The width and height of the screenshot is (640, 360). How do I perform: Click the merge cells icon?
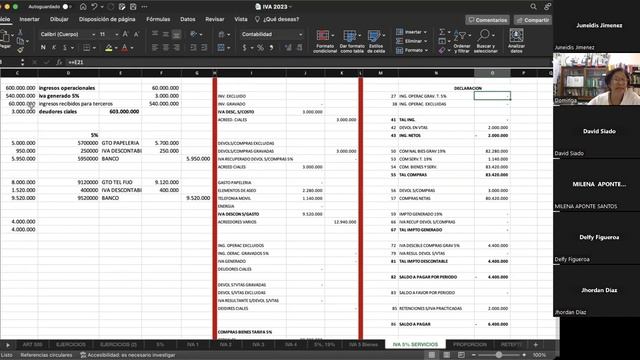click(221, 48)
